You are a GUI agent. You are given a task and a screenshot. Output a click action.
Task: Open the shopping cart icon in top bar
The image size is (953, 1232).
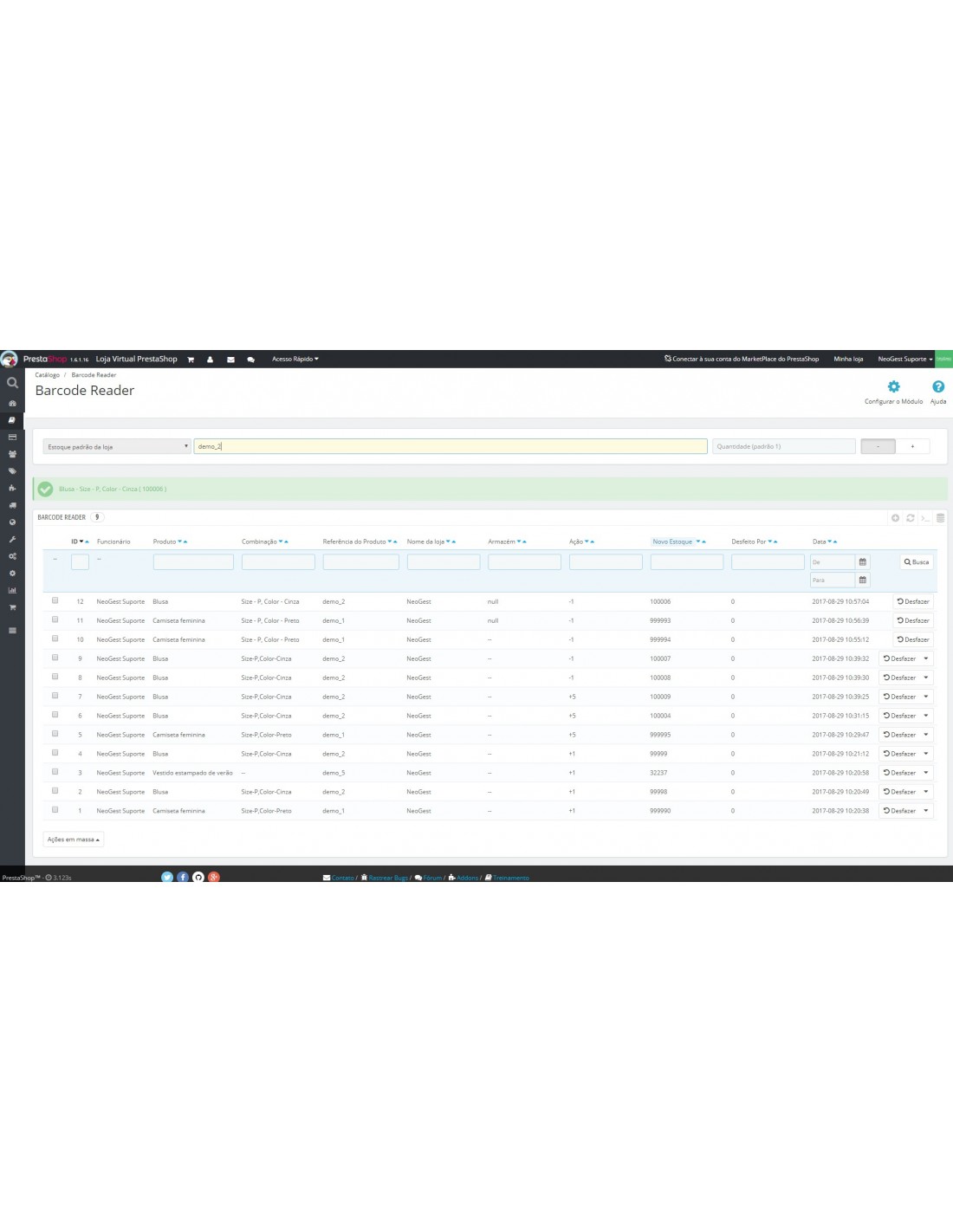point(191,360)
